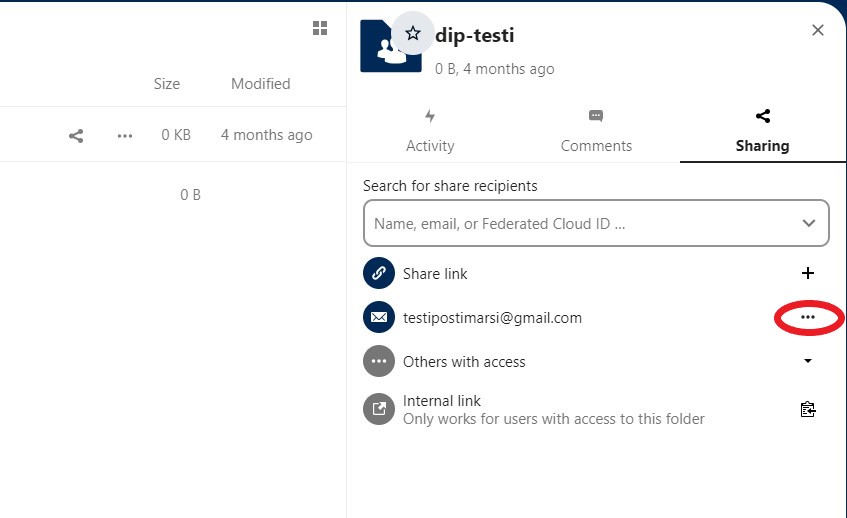Image resolution: width=847 pixels, height=518 pixels.
Task: Create new share link with plus icon
Action: tap(808, 273)
